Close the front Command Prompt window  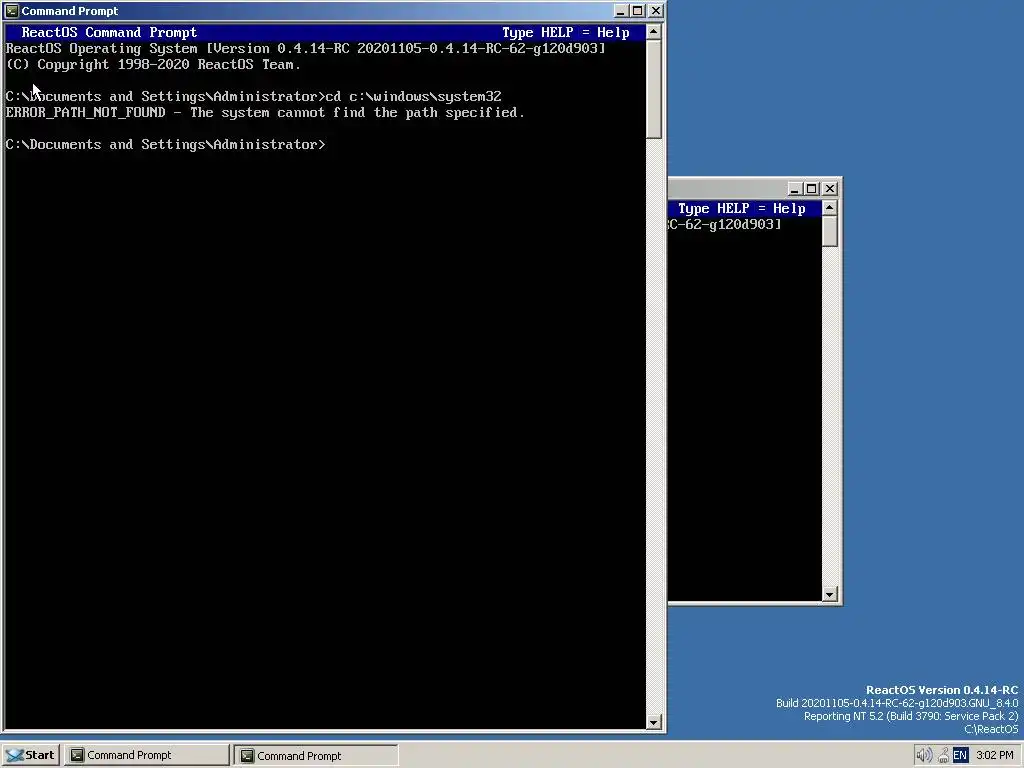[x=656, y=11]
